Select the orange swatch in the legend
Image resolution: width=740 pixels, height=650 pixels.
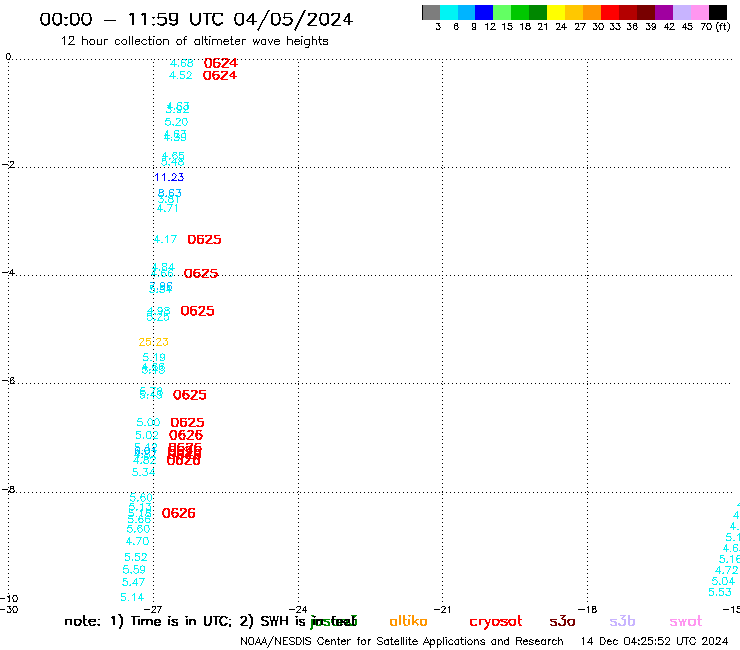click(591, 12)
